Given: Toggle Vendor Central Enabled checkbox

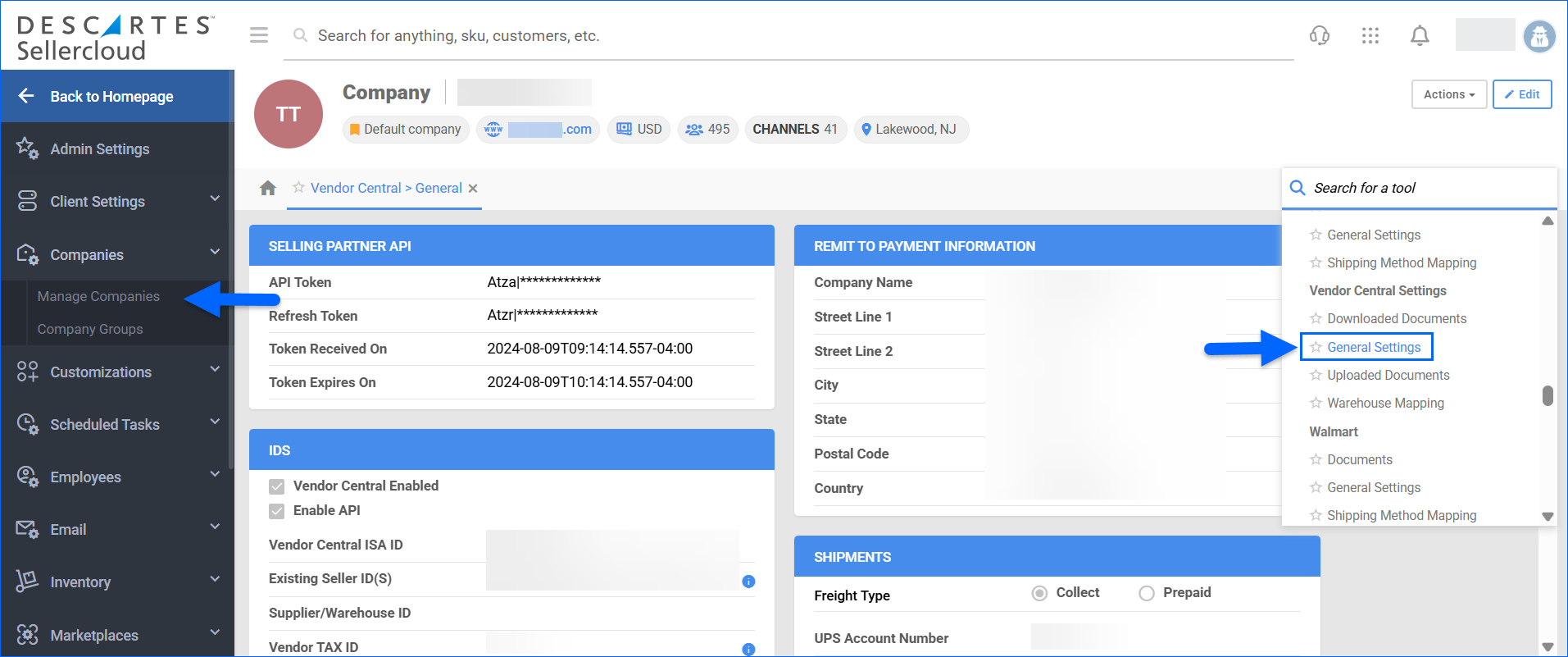Looking at the screenshot, I should click(277, 486).
